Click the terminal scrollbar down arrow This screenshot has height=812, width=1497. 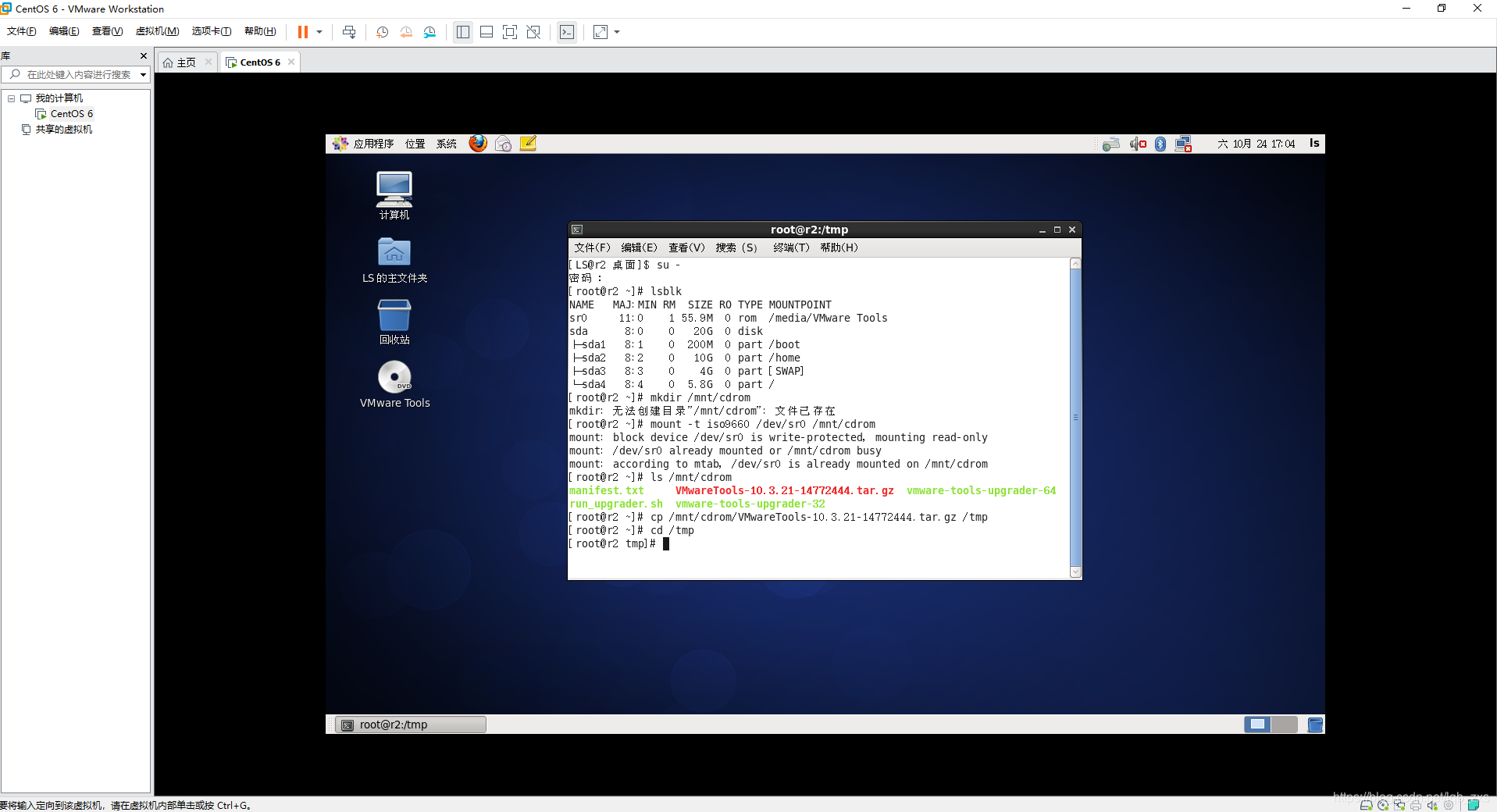[1075, 572]
